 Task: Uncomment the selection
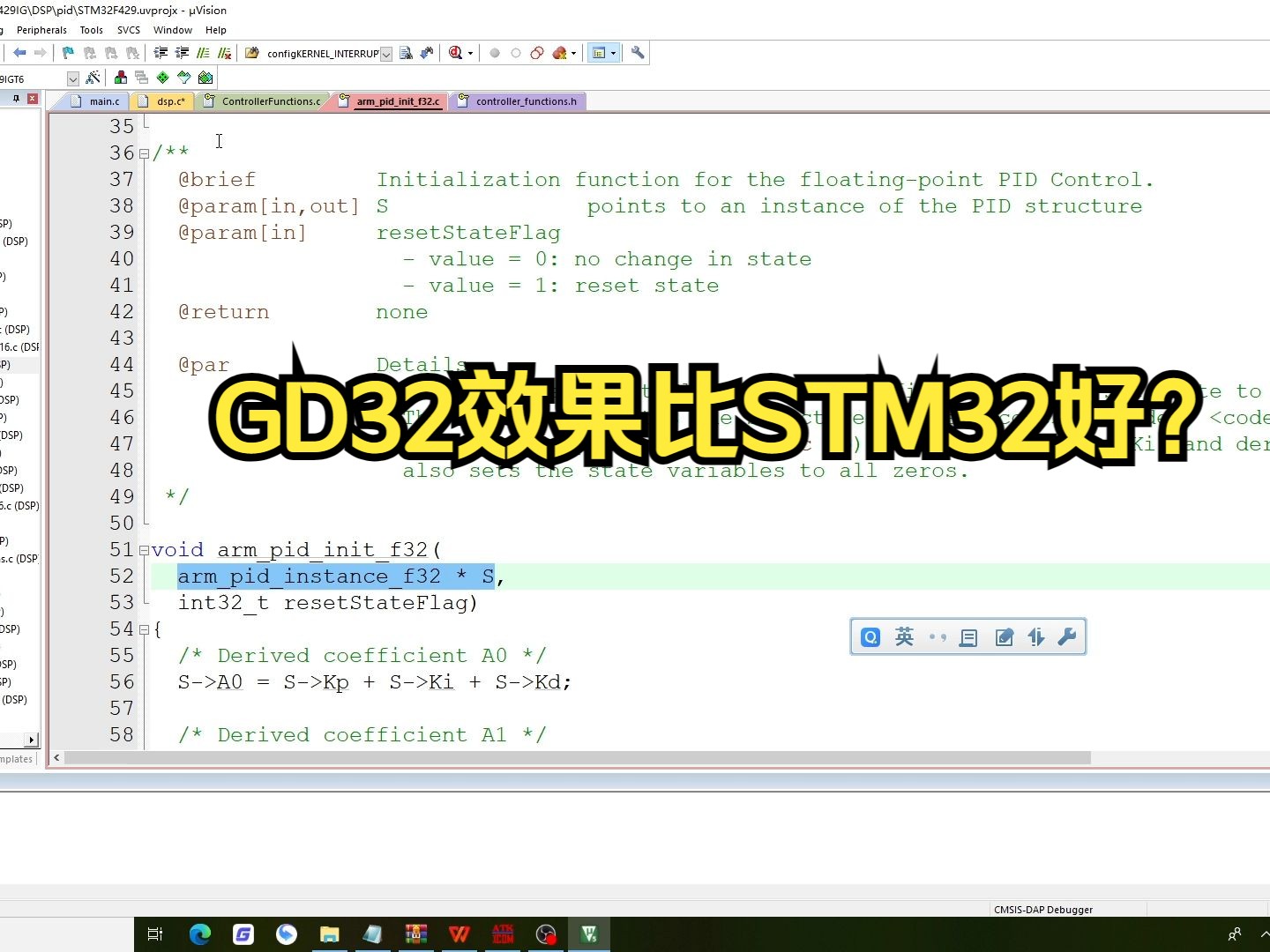click(224, 53)
